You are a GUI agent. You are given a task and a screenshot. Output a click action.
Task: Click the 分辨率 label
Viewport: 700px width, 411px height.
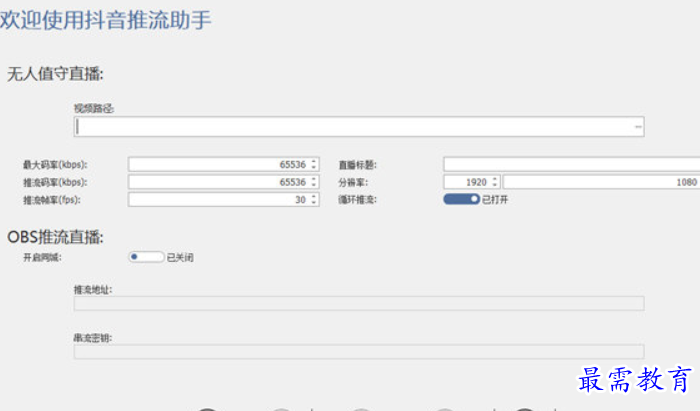coord(353,183)
